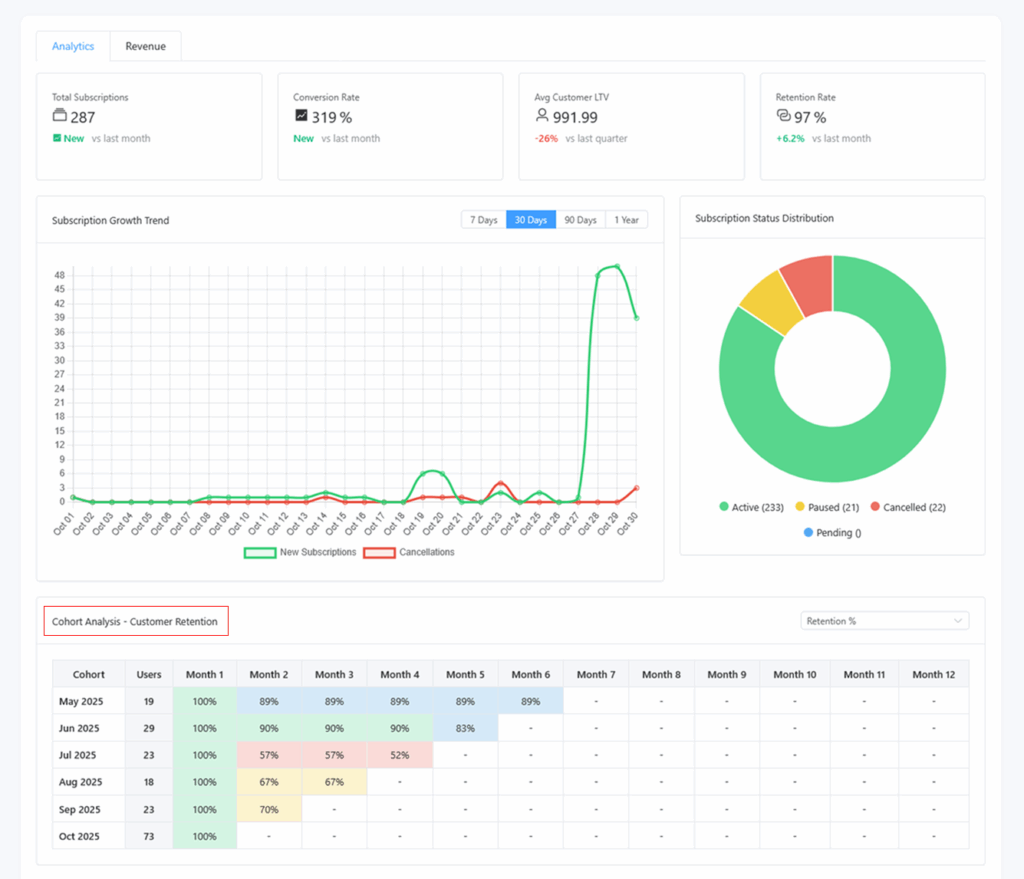
Task: Toggle Pending status legend item
Action: tap(832, 533)
